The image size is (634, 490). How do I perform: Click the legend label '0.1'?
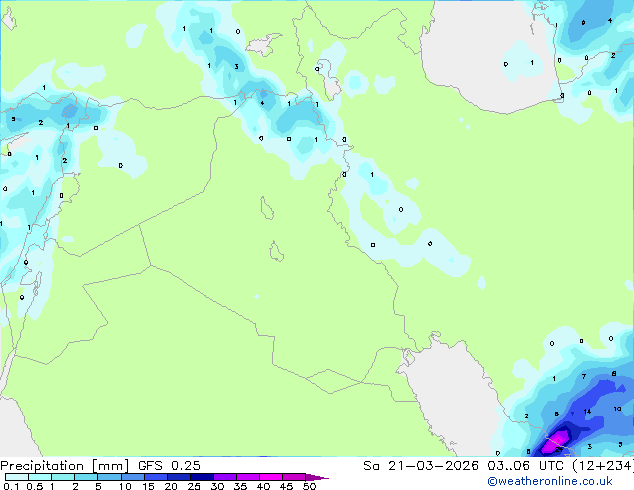[x=11, y=486]
